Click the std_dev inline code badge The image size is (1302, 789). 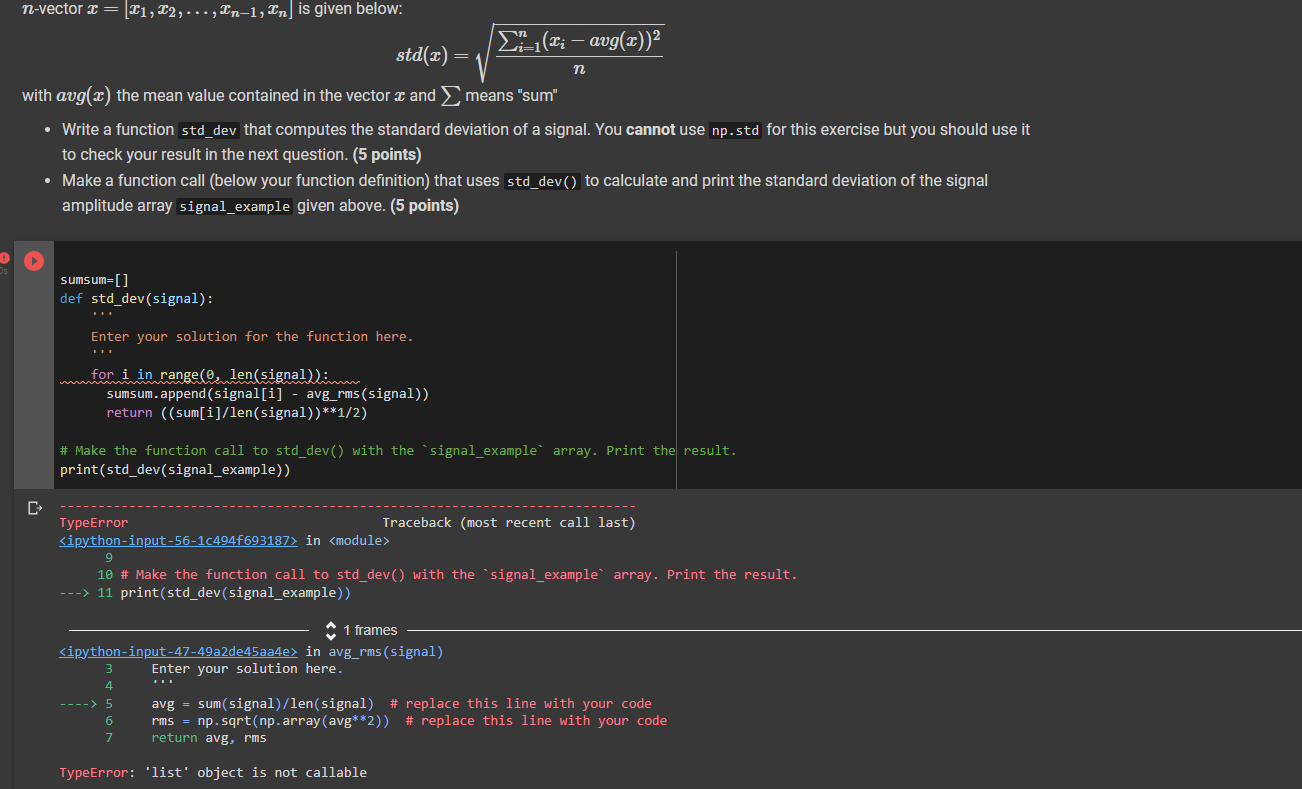pyautogui.click(x=208, y=129)
